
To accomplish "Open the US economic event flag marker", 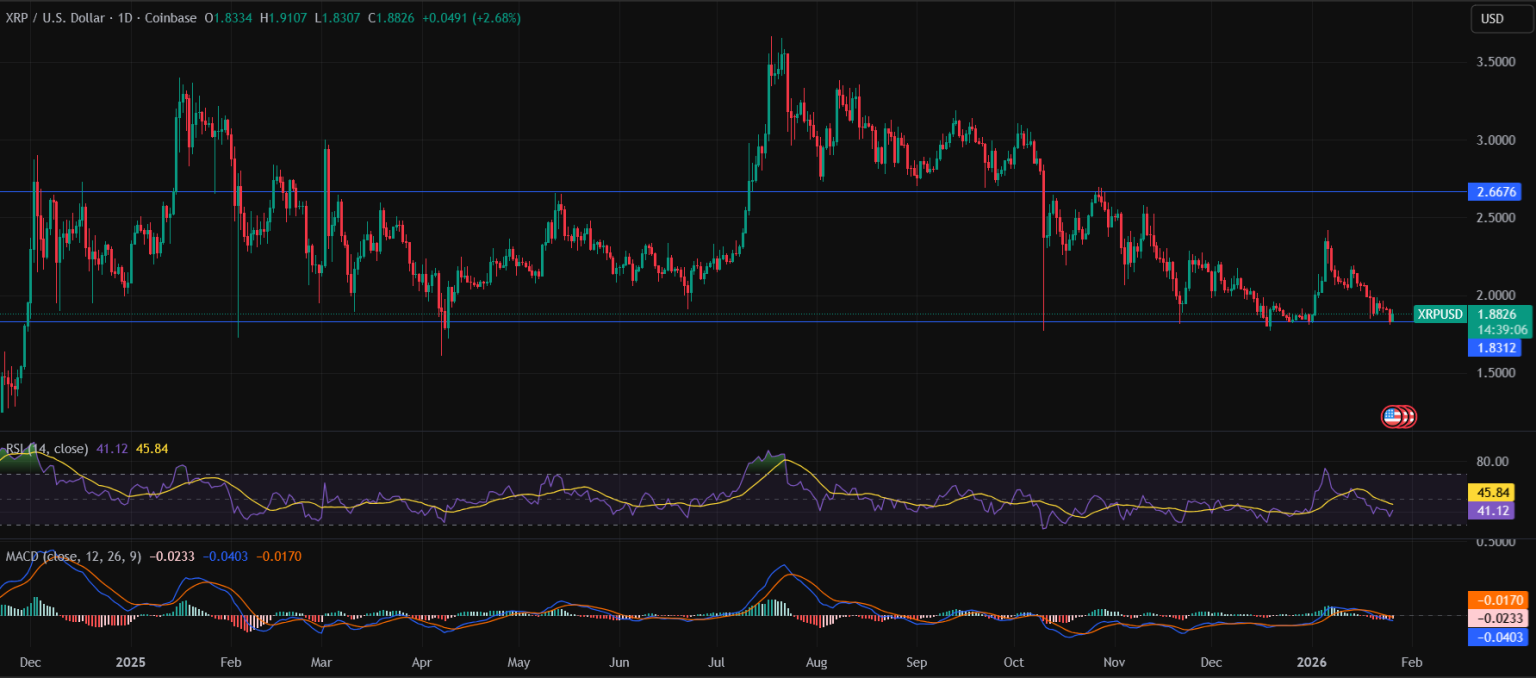I will (1392, 416).
